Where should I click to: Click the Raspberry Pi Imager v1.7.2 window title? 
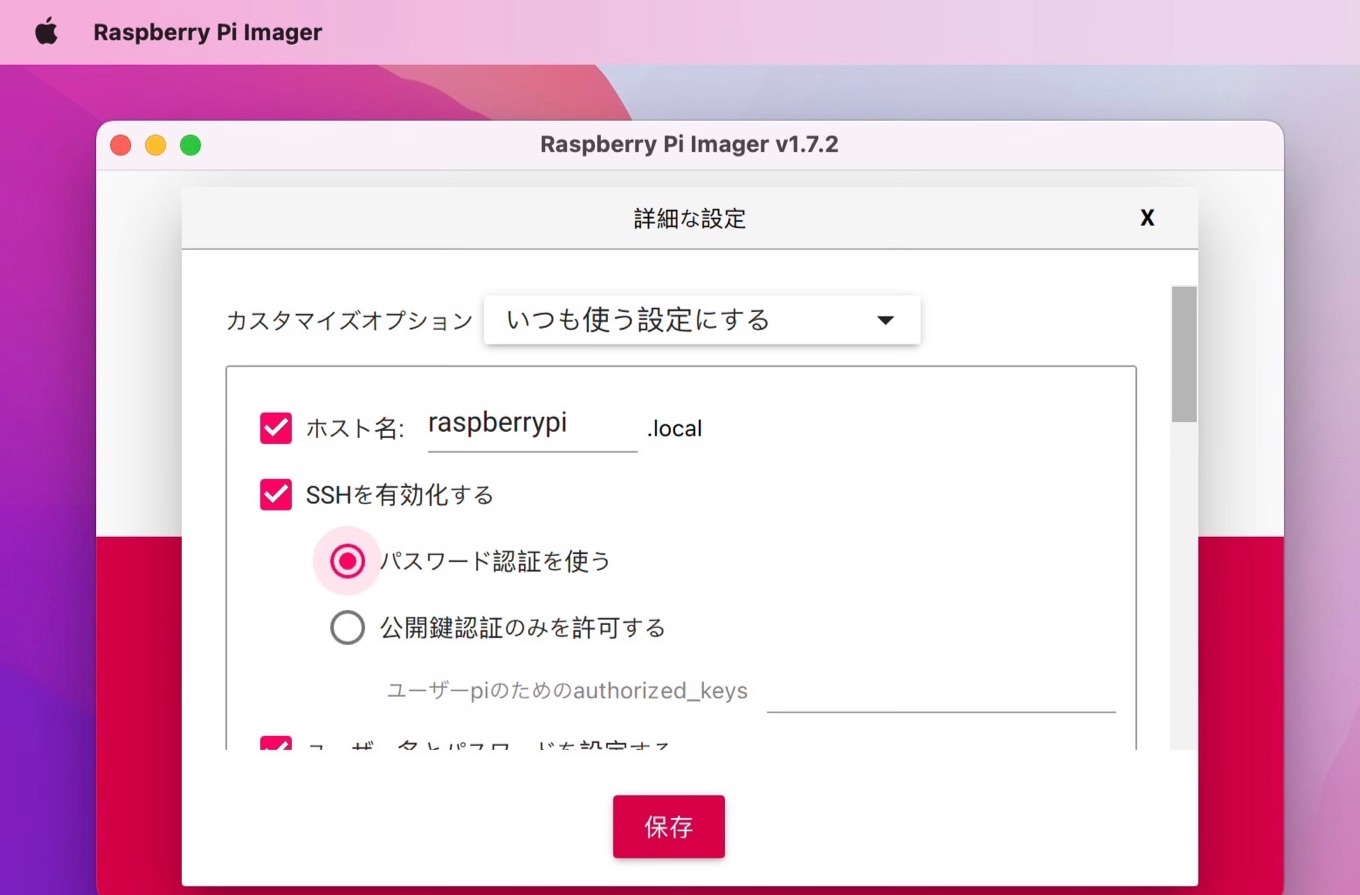coord(689,145)
